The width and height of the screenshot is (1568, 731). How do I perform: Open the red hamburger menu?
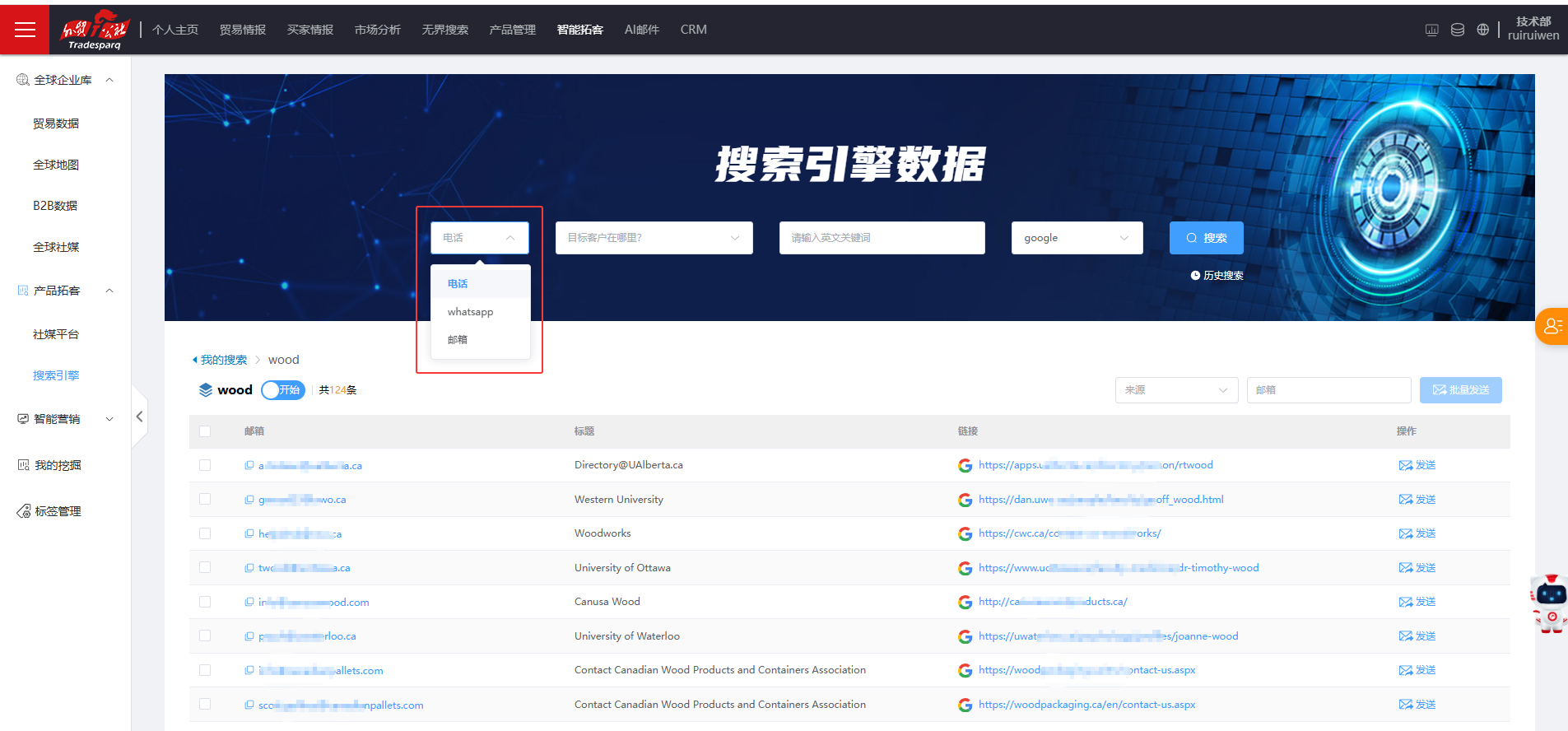(25, 30)
